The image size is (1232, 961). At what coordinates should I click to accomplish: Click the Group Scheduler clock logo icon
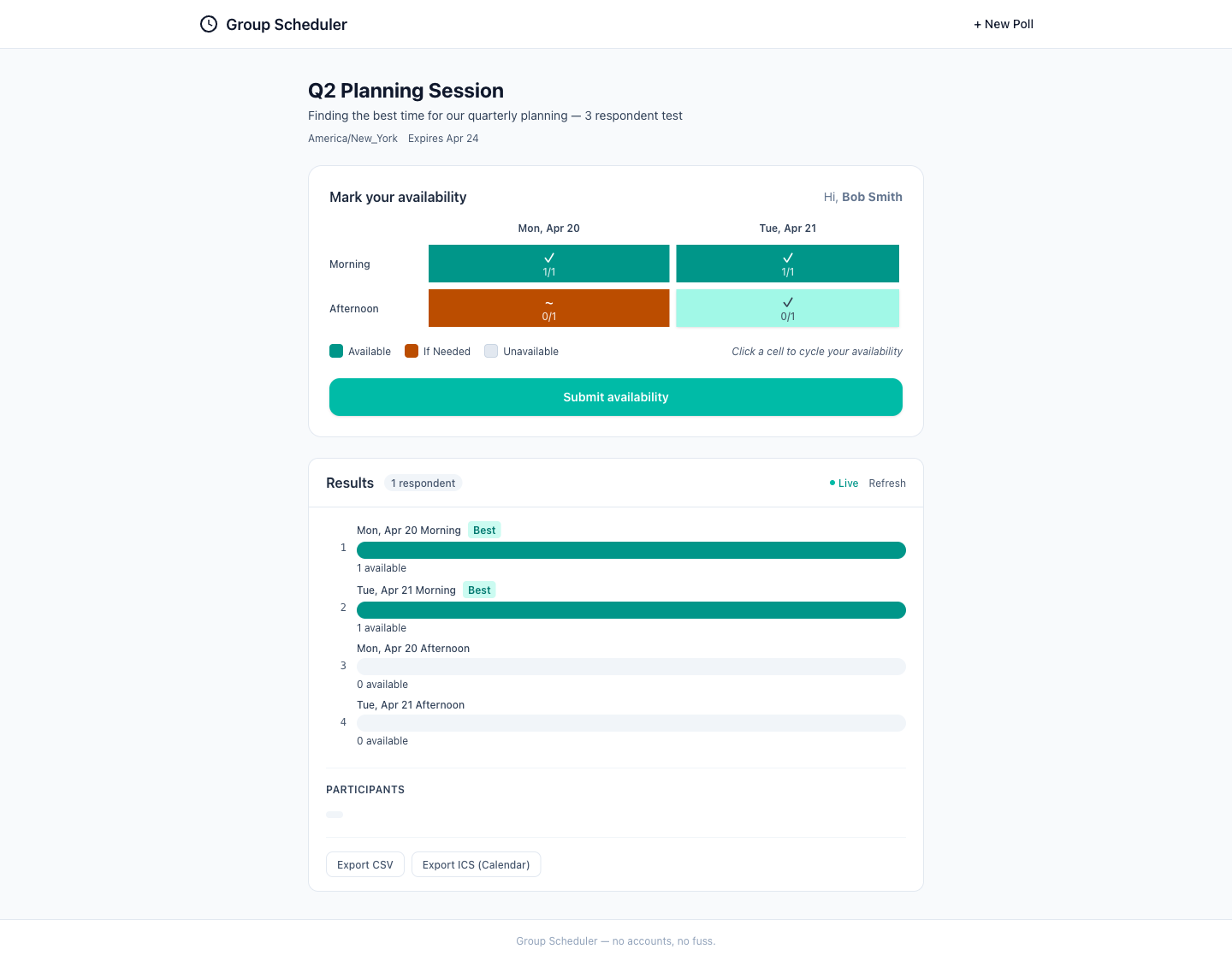[x=209, y=24]
